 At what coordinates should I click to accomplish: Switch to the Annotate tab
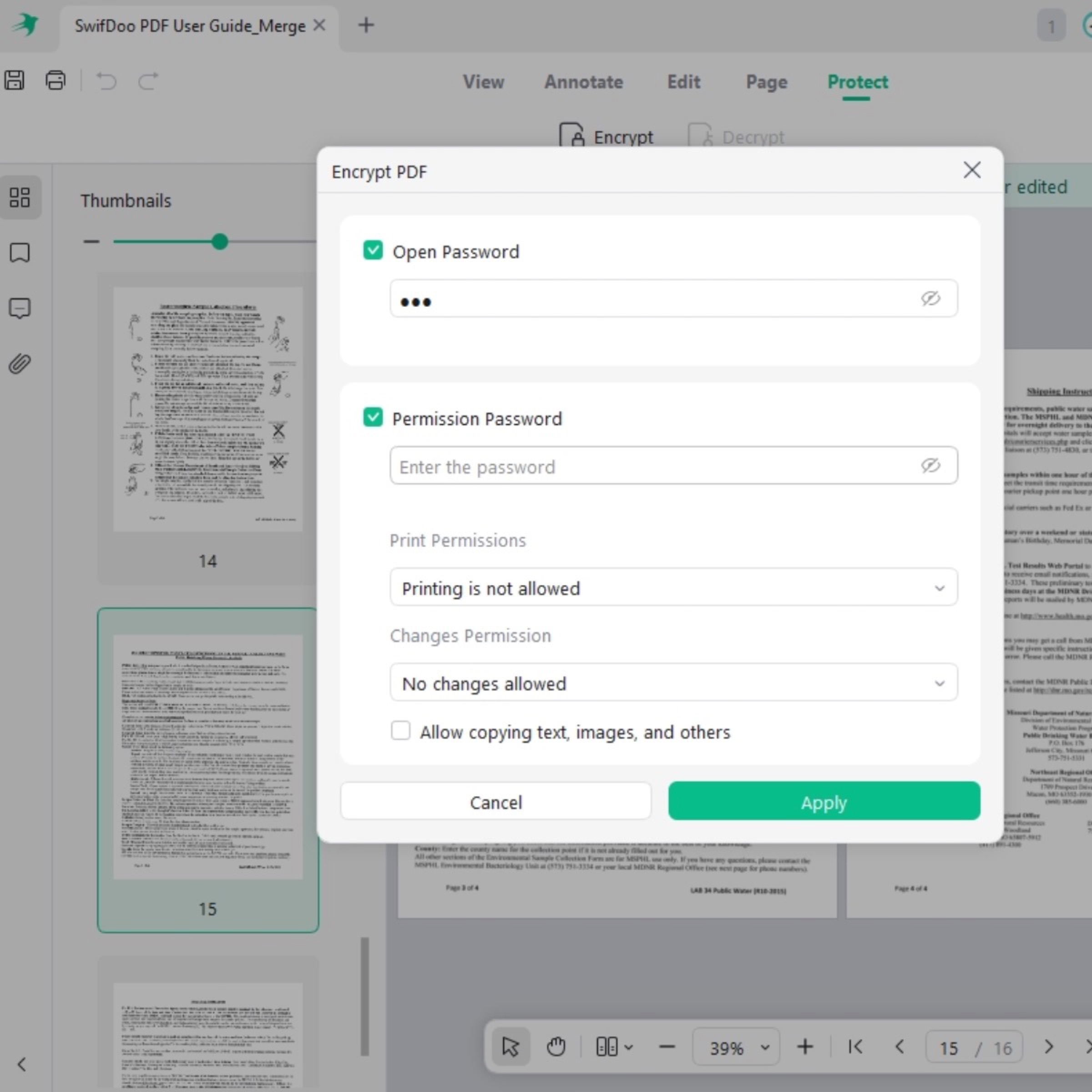click(583, 82)
